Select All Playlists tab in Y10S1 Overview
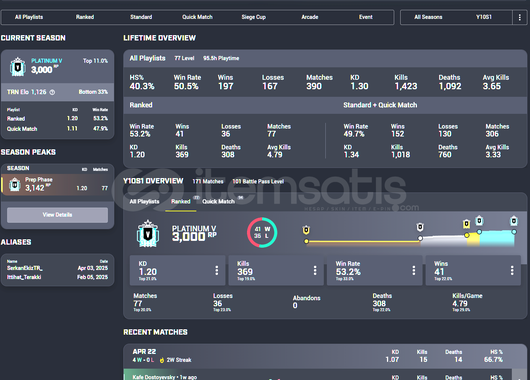 (x=144, y=201)
